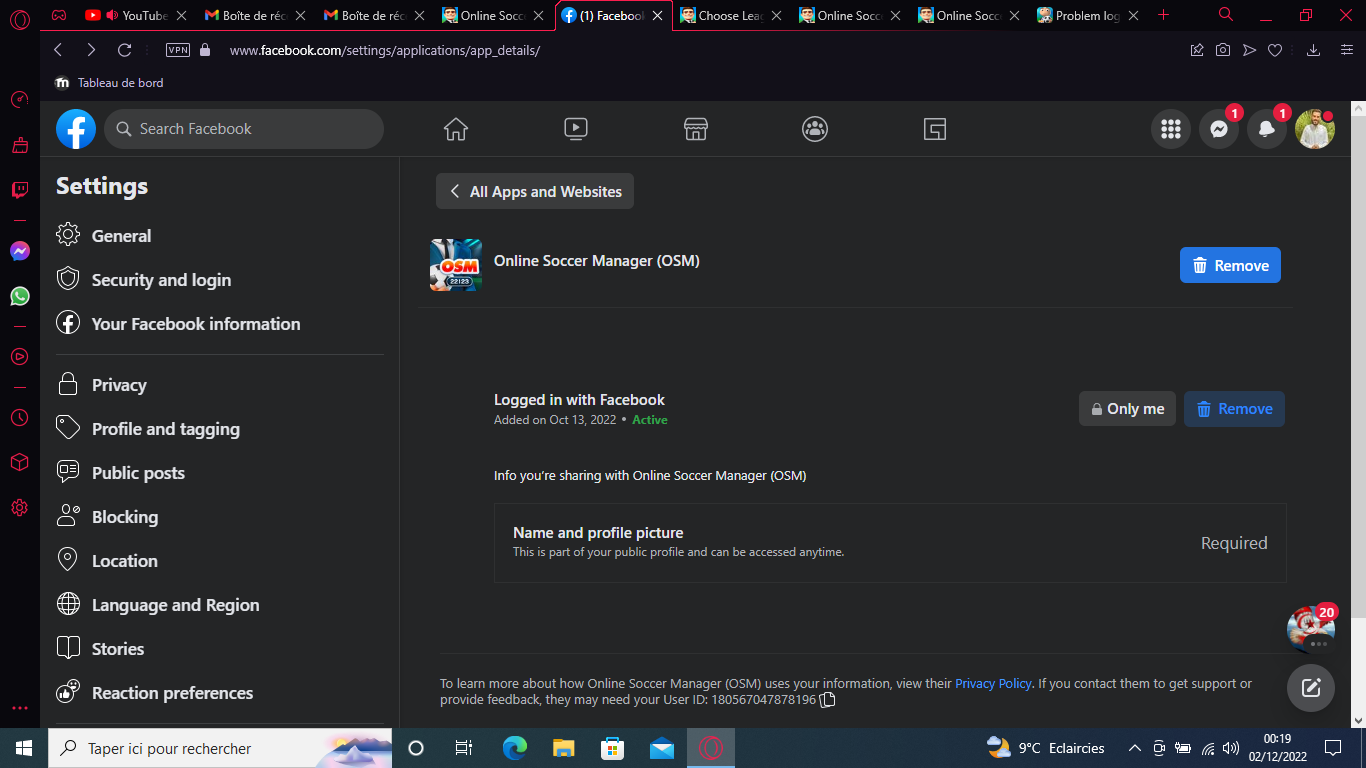Click Remove beside the Online Soccer Manager title
1366x768 pixels.
pos(1230,265)
